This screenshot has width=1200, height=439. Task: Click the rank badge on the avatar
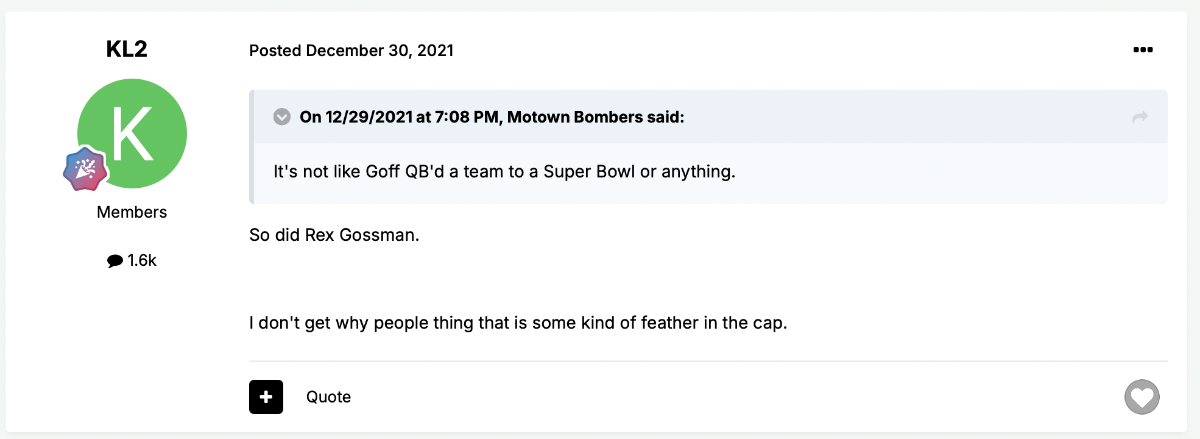coord(86,169)
